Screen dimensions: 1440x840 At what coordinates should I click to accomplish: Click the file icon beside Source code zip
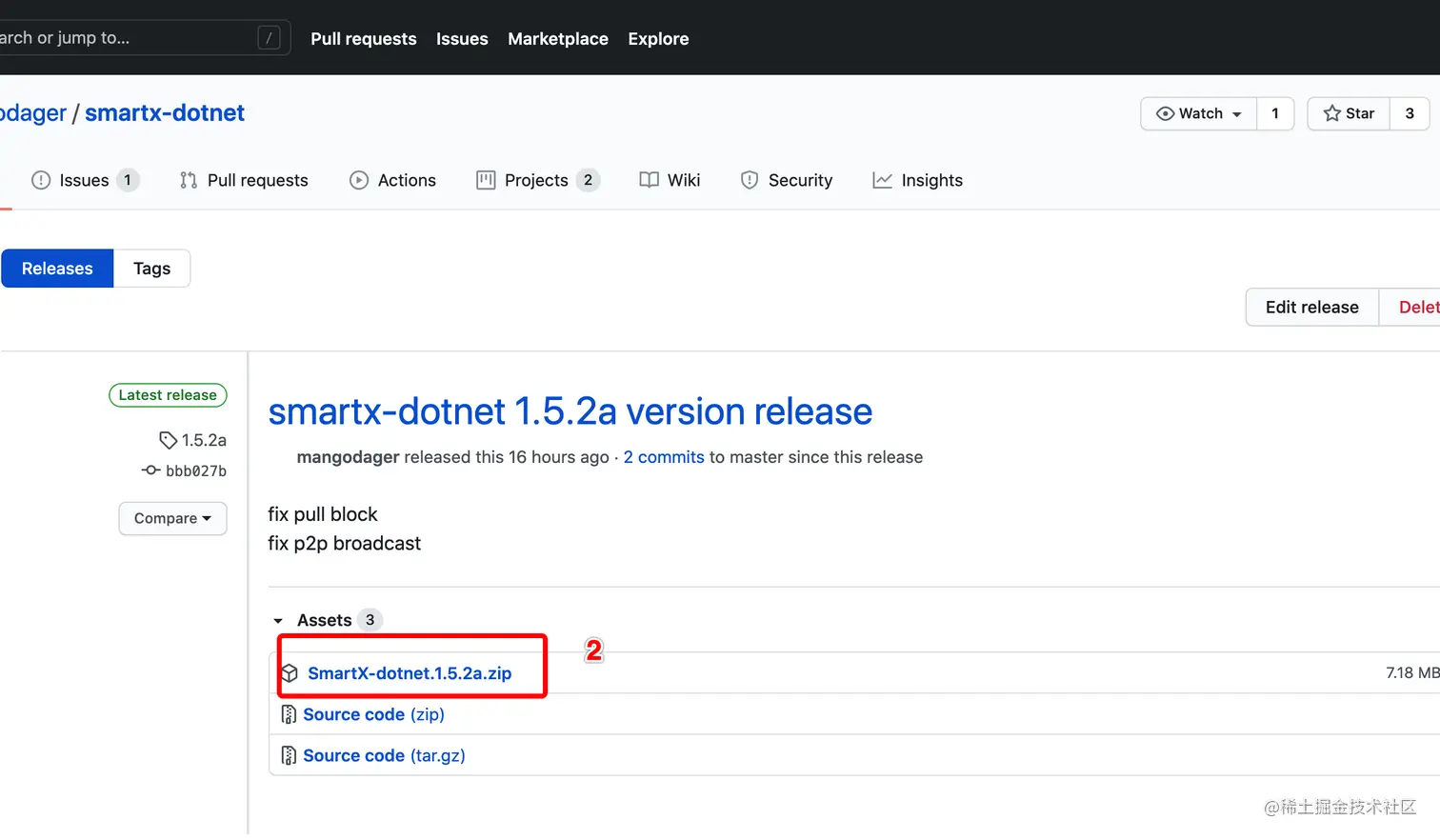point(289,714)
